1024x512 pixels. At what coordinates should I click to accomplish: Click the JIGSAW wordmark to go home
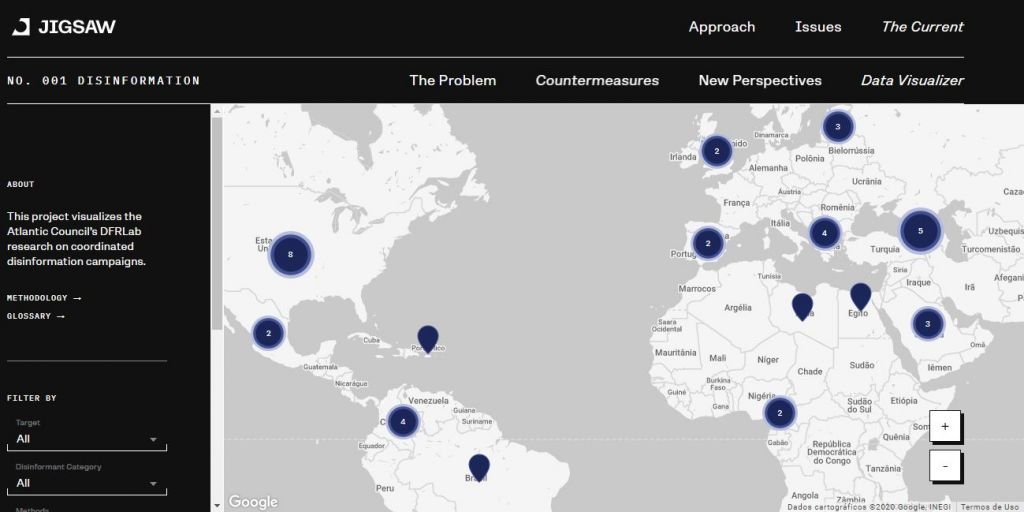(76, 27)
